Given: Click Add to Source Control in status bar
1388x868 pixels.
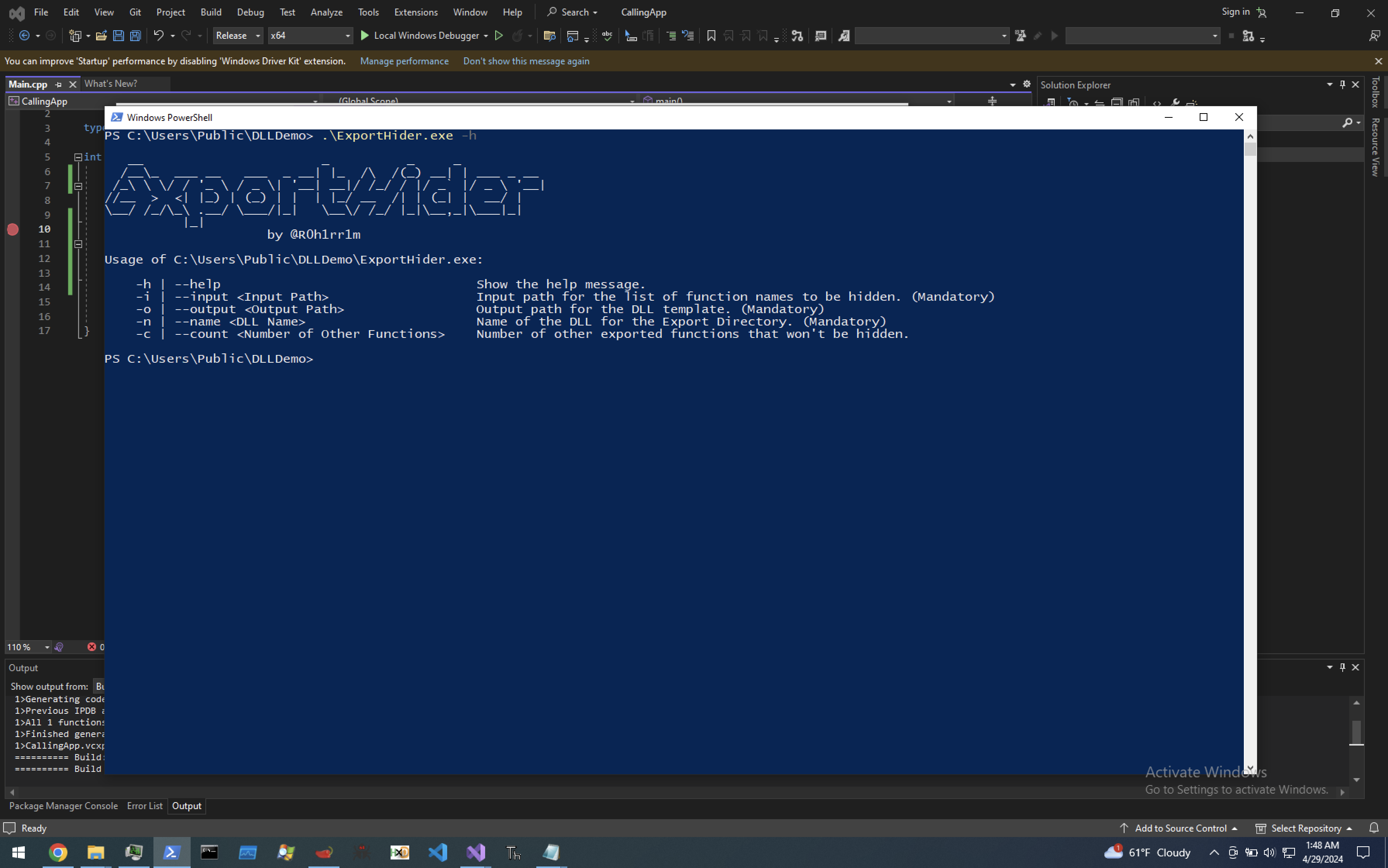Looking at the screenshot, I should pos(1179,828).
